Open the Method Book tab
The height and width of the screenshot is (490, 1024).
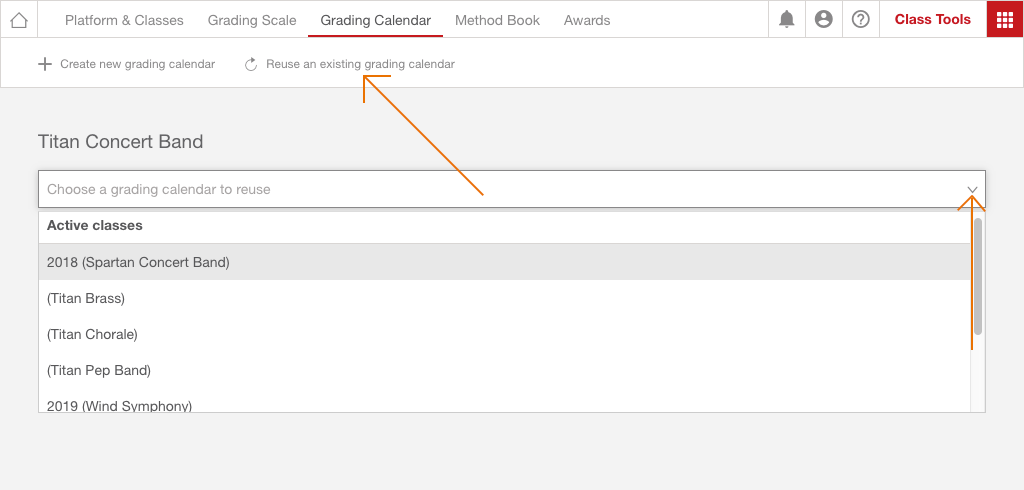tap(497, 20)
